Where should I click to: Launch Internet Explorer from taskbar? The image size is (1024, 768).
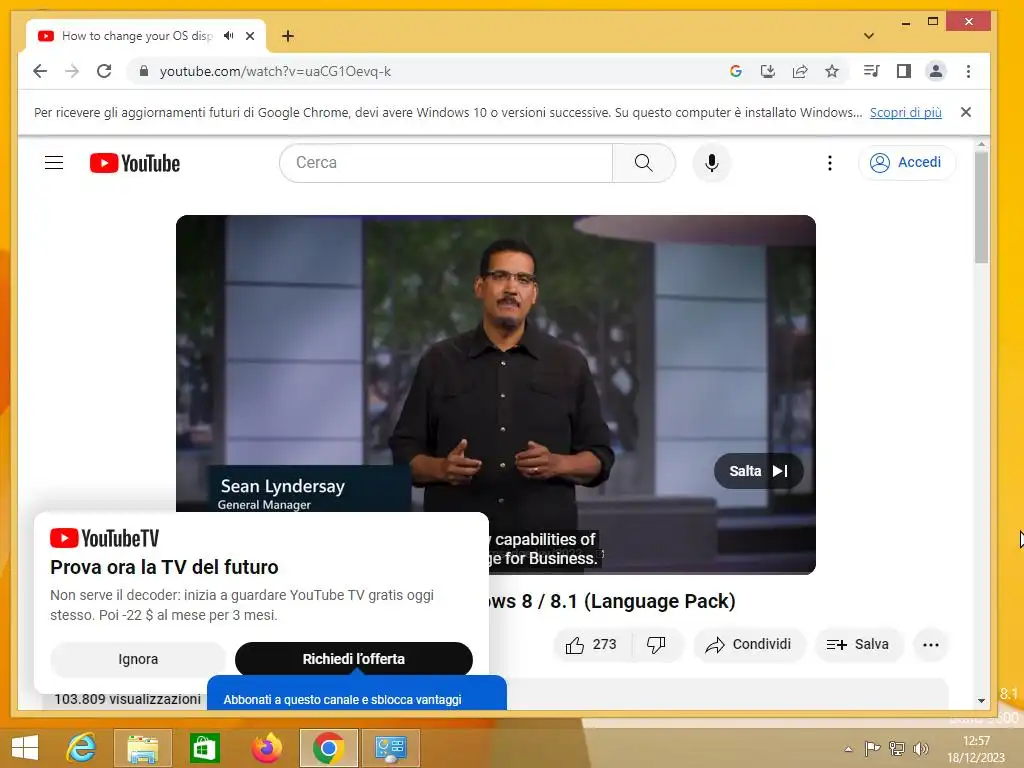click(x=82, y=748)
